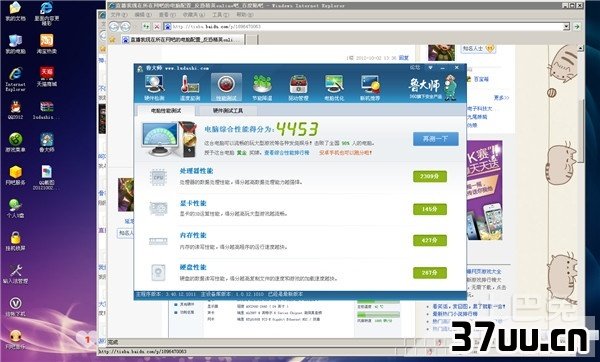Screen dimensions: 600x362
Task: Open qq截图 image file on desktop
Action: [x=47, y=178]
